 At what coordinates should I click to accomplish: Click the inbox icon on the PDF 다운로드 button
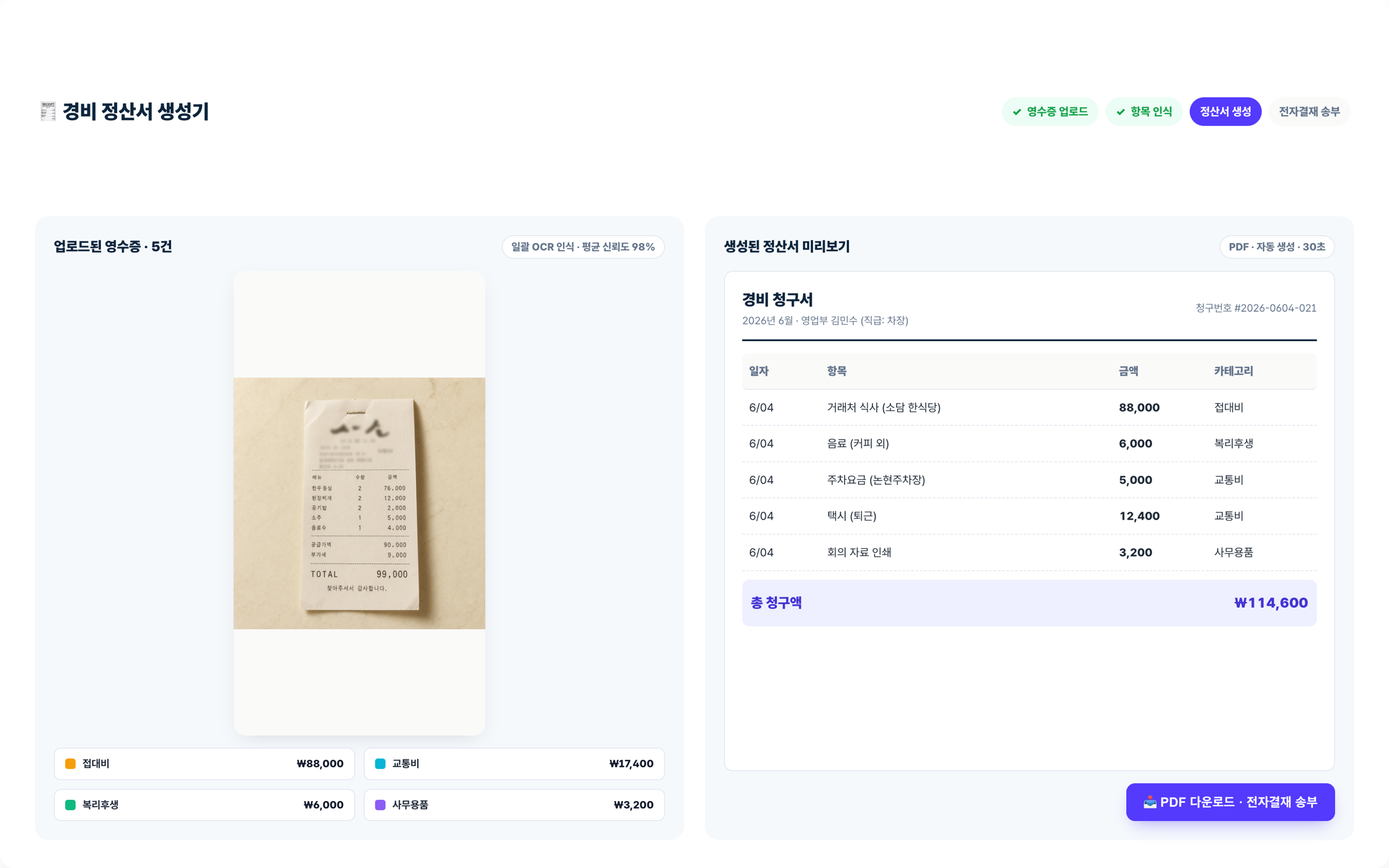(x=1150, y=802)
